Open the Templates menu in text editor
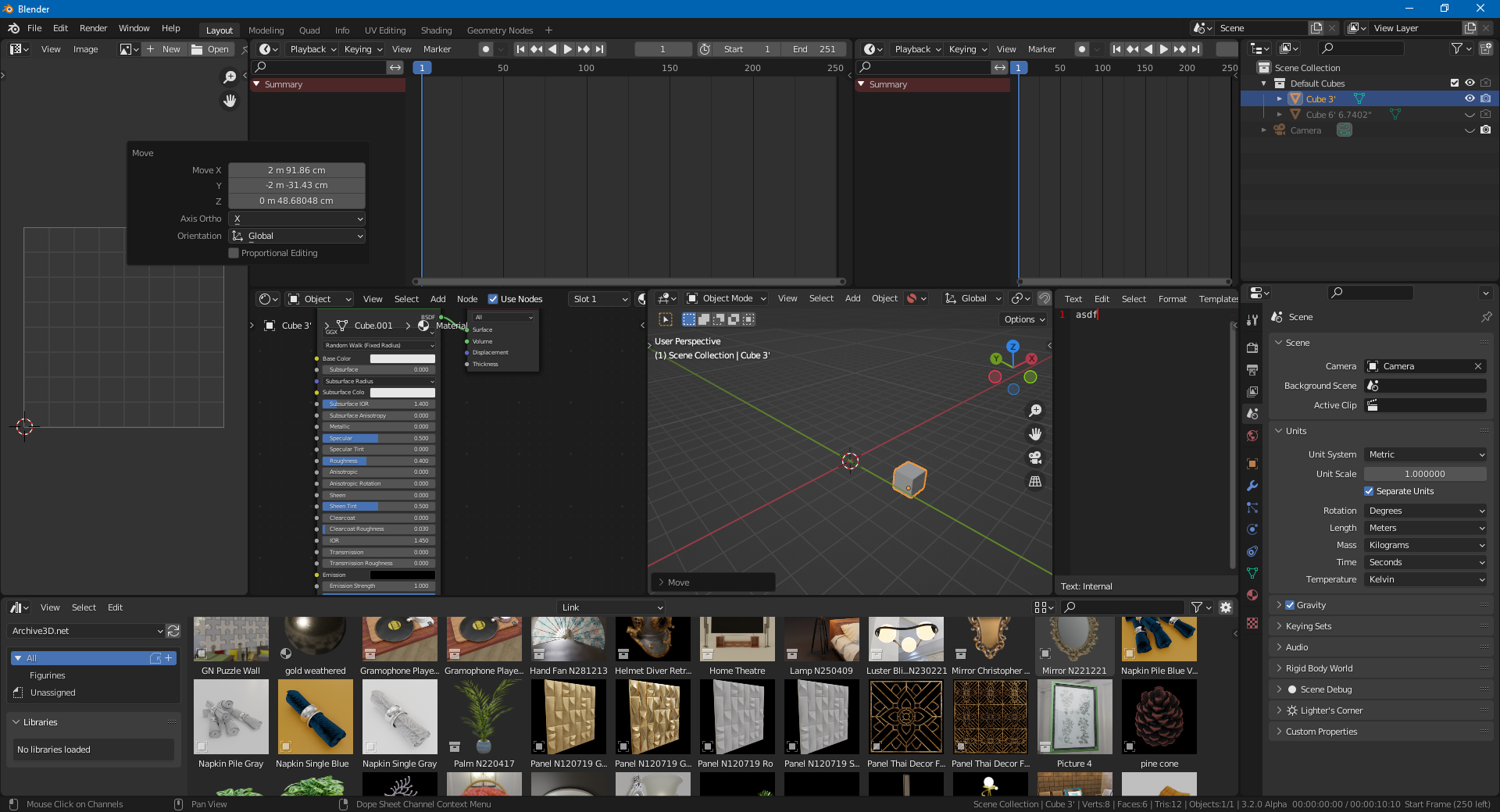Viewport: 1500px width, 812px height. click(x=1219, y=299)
